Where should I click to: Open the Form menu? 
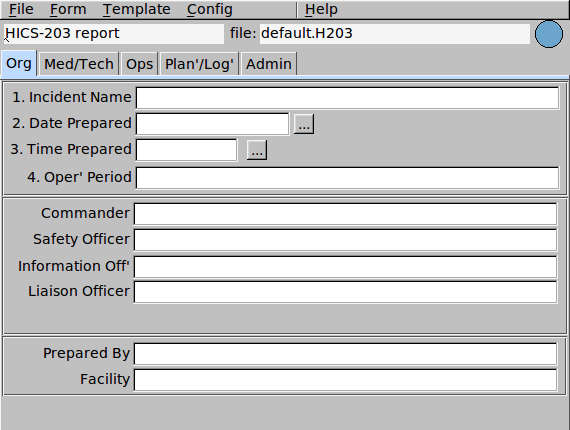coord(68,9)
